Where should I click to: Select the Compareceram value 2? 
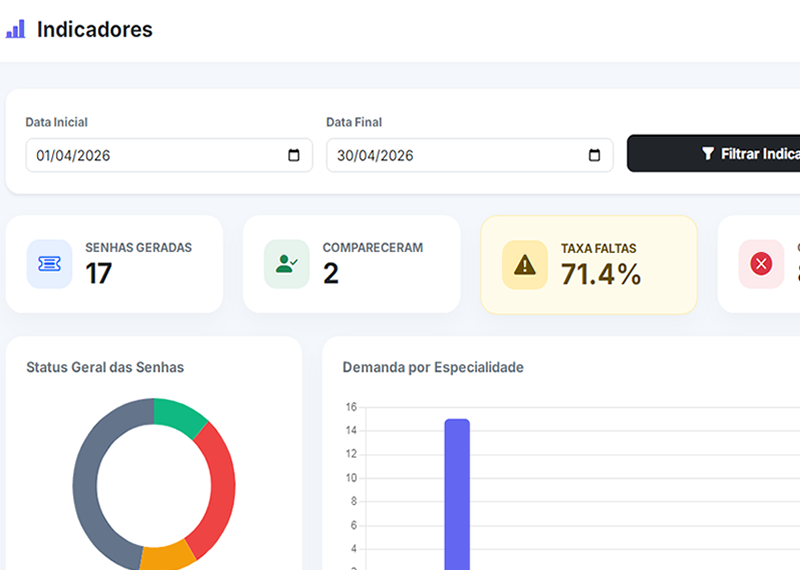[331, 273]
